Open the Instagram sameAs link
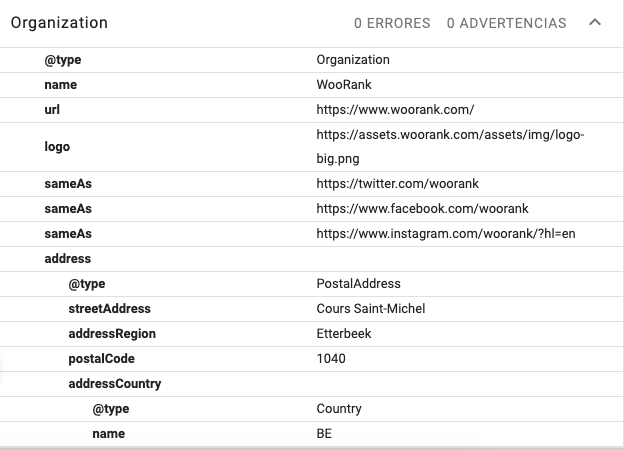This screenshot has height=450, width=624. pyautogui.click(x=446, y=234)
